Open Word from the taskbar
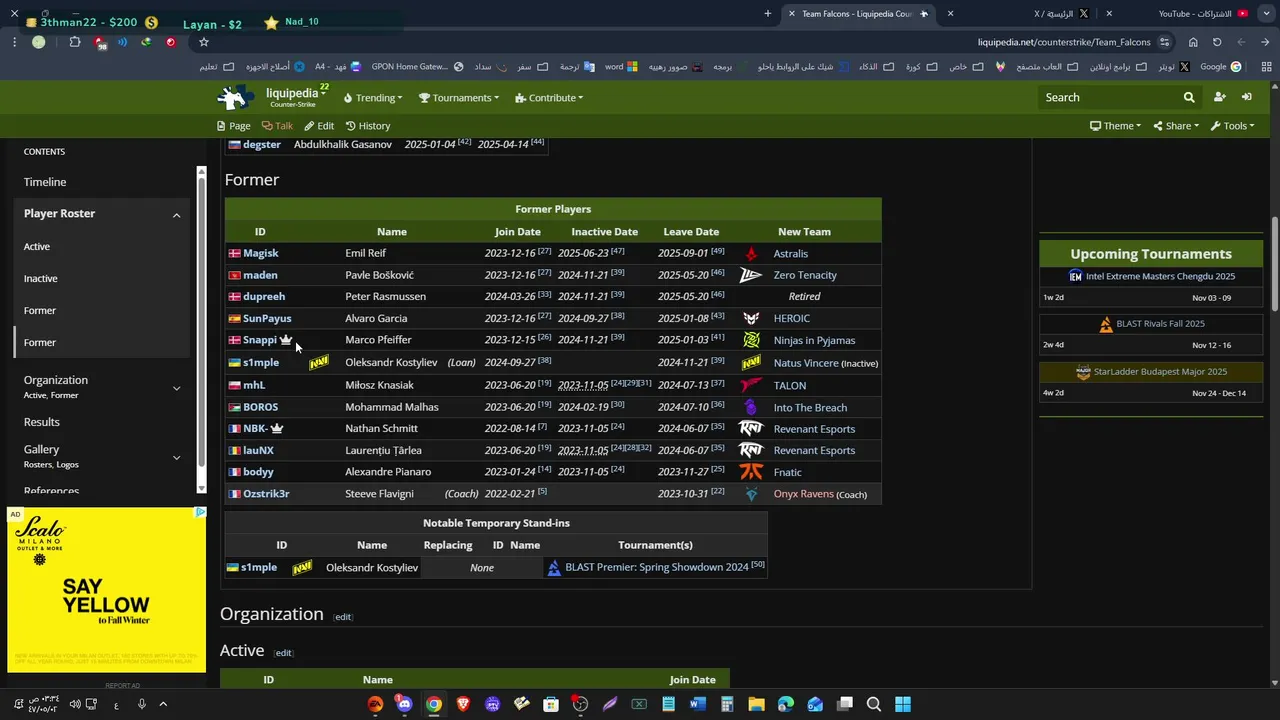The height and width of the screenshot is (720, 1280). coord(698,704)
